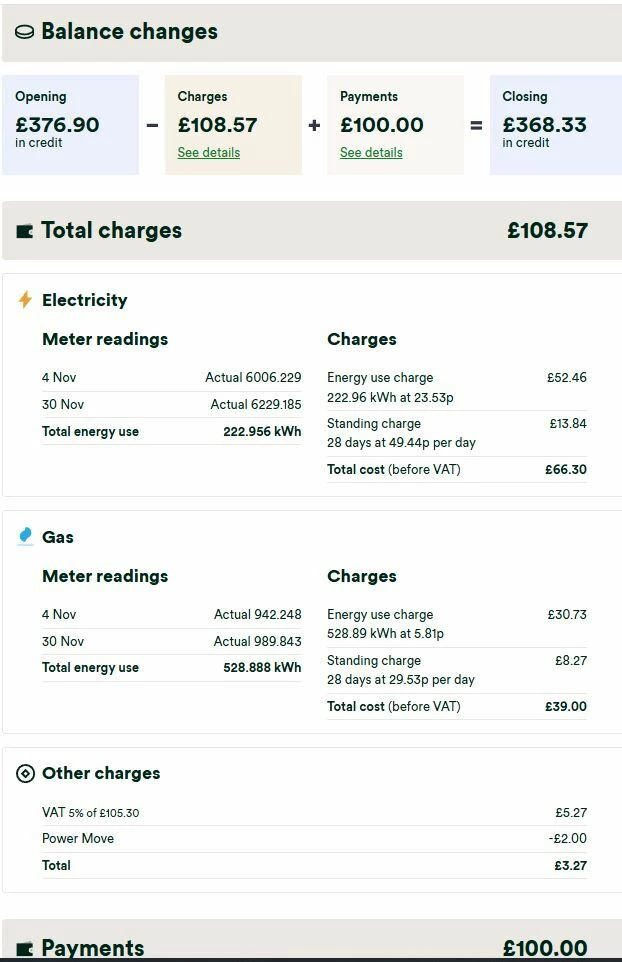Click the wallet icon beside Total charges

tap(25, 231)
